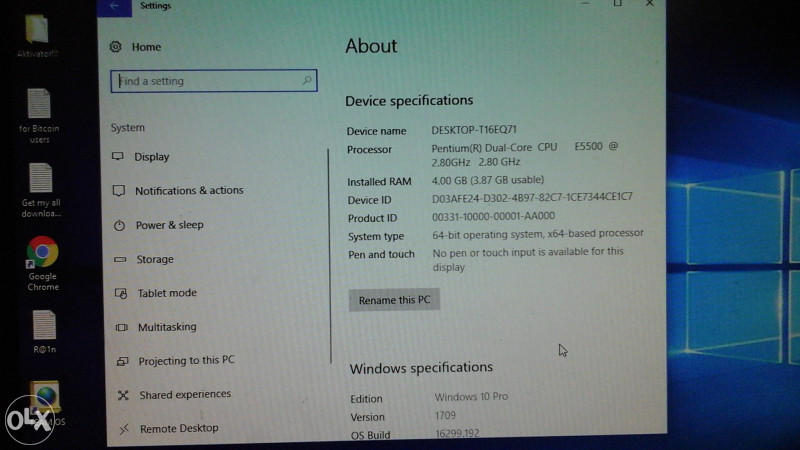Click Product ID value 00331-10000-00001-AA000
Screen dimensions: 800x450
click(493, 216)
